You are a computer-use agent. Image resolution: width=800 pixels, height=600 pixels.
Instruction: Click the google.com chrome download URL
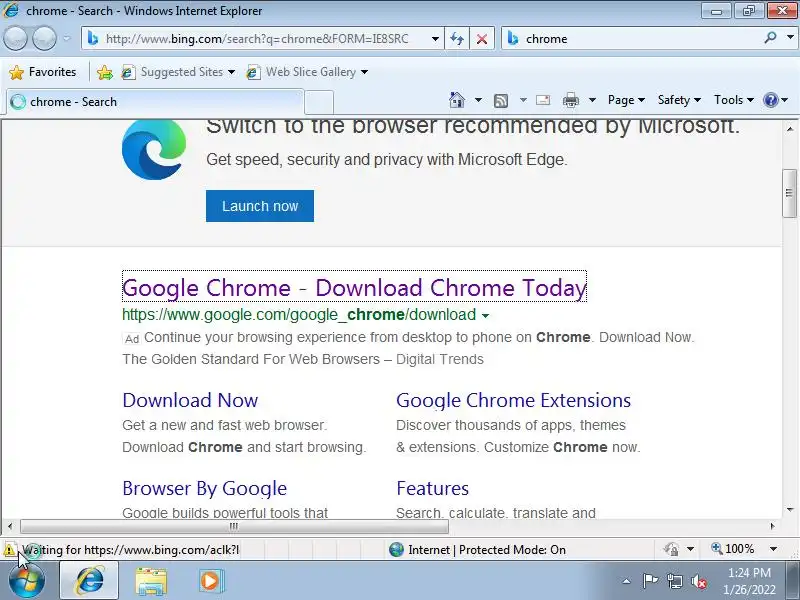299,315
